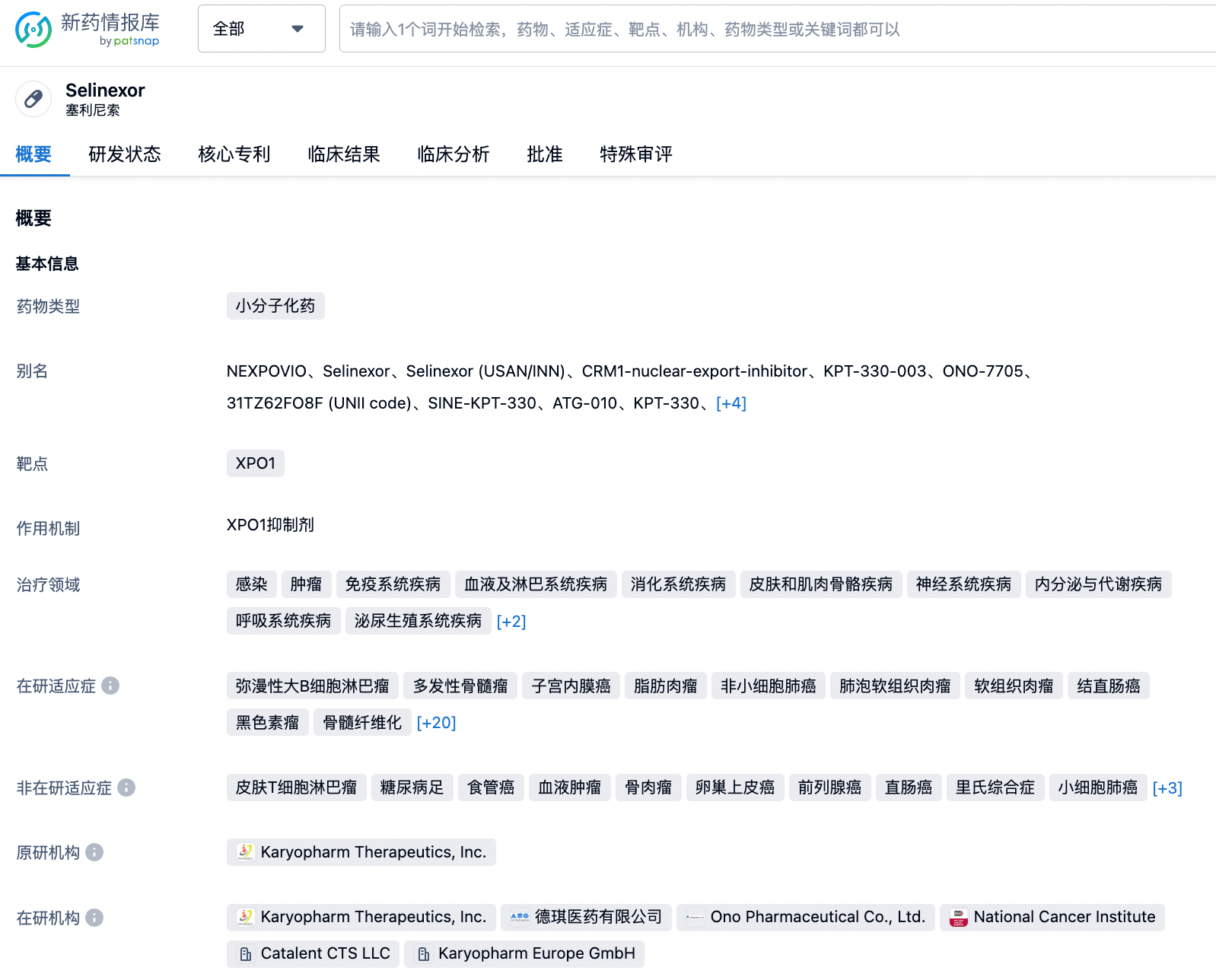Click Karyopharm Therapeutics logo in 在研机构 row
This screenshot has height=980, width=1216.
[245, 917]
